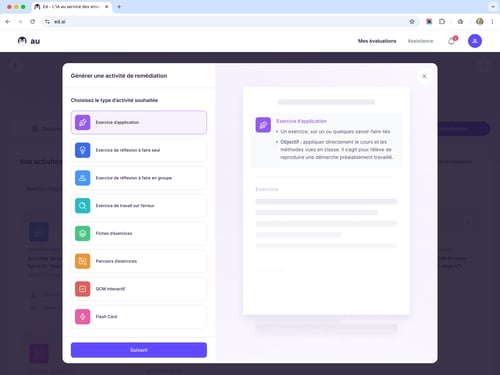Viewport: 500px width, 375px height.
Task: Open Assistance in top navigation
Action: click(420, 41)
